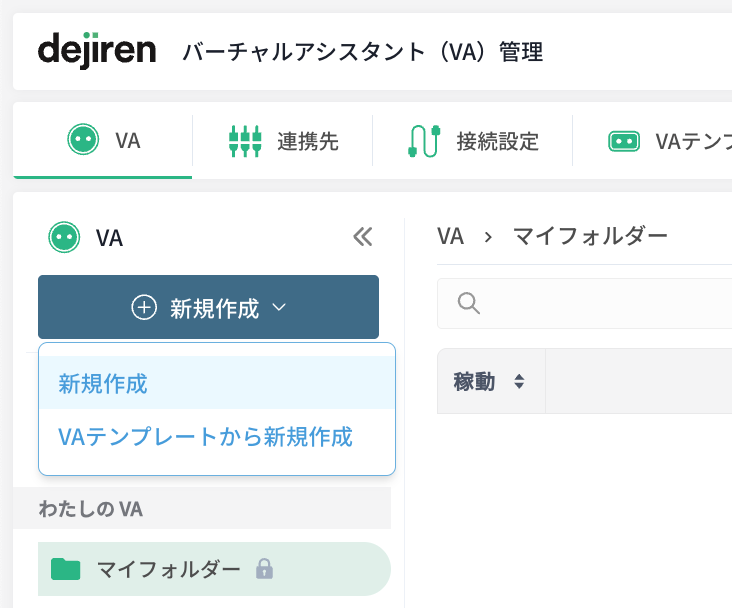Click the green マイフォルダー folder icon
Screen dimensions: 732x608
65,569
